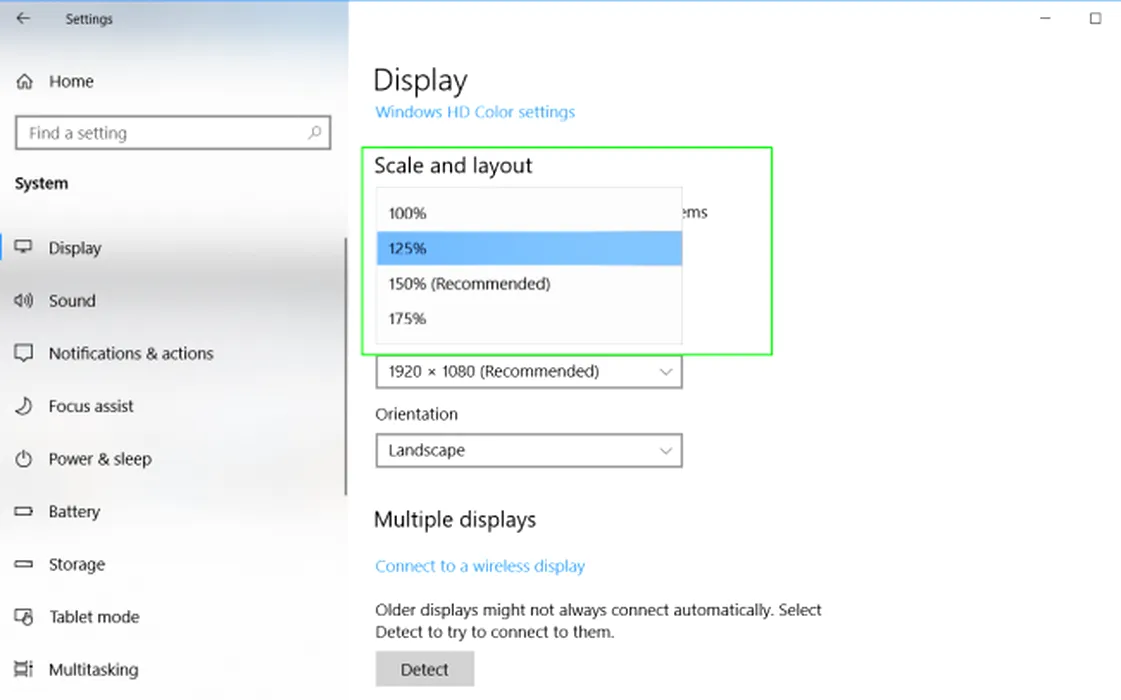Open the 1920 × 1080 resolution dropdown
Image resolution: width=1121 pixels, height=700 pixels.
click(529, 372)
